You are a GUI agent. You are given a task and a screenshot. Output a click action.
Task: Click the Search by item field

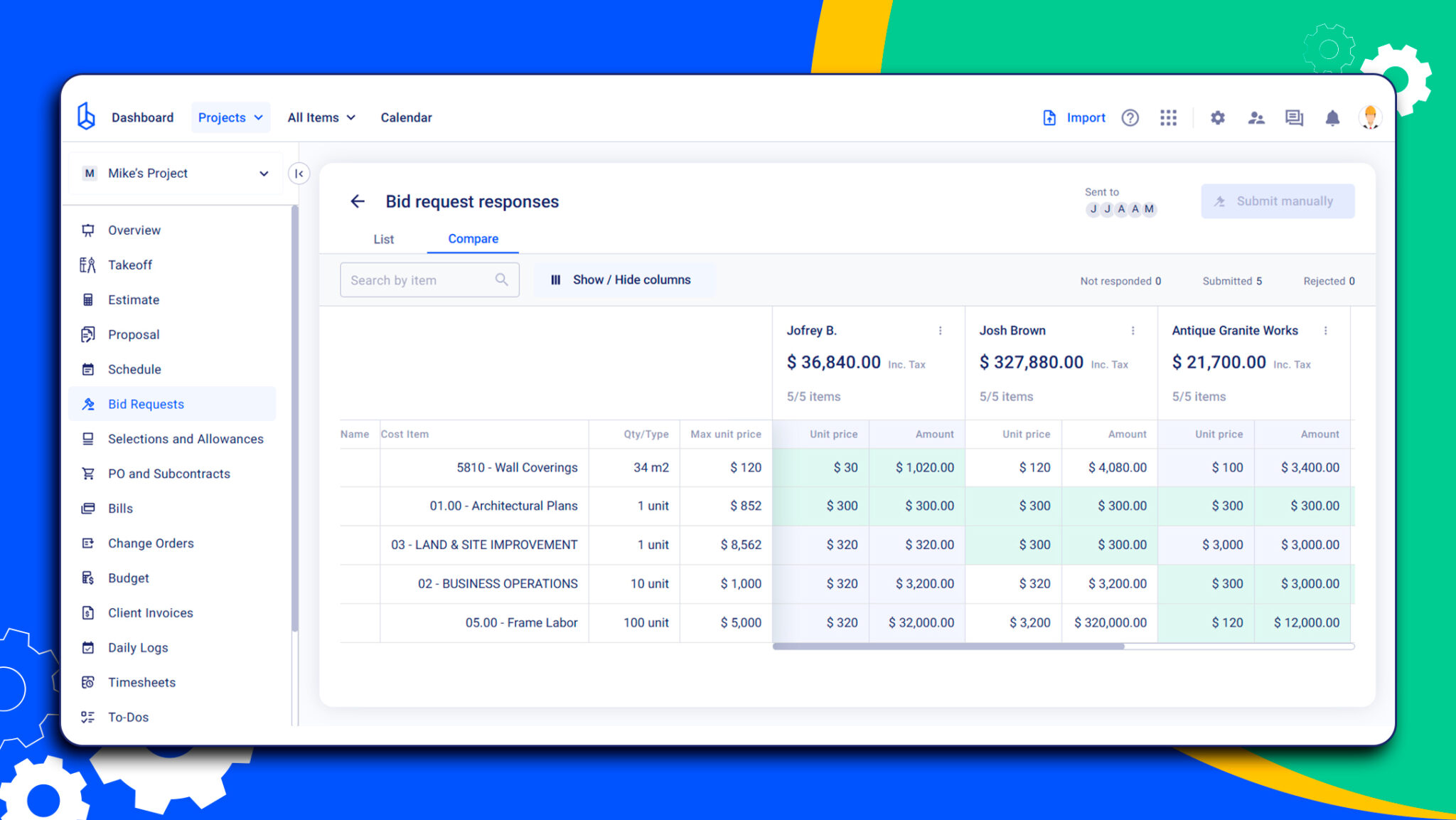point(419,280)
